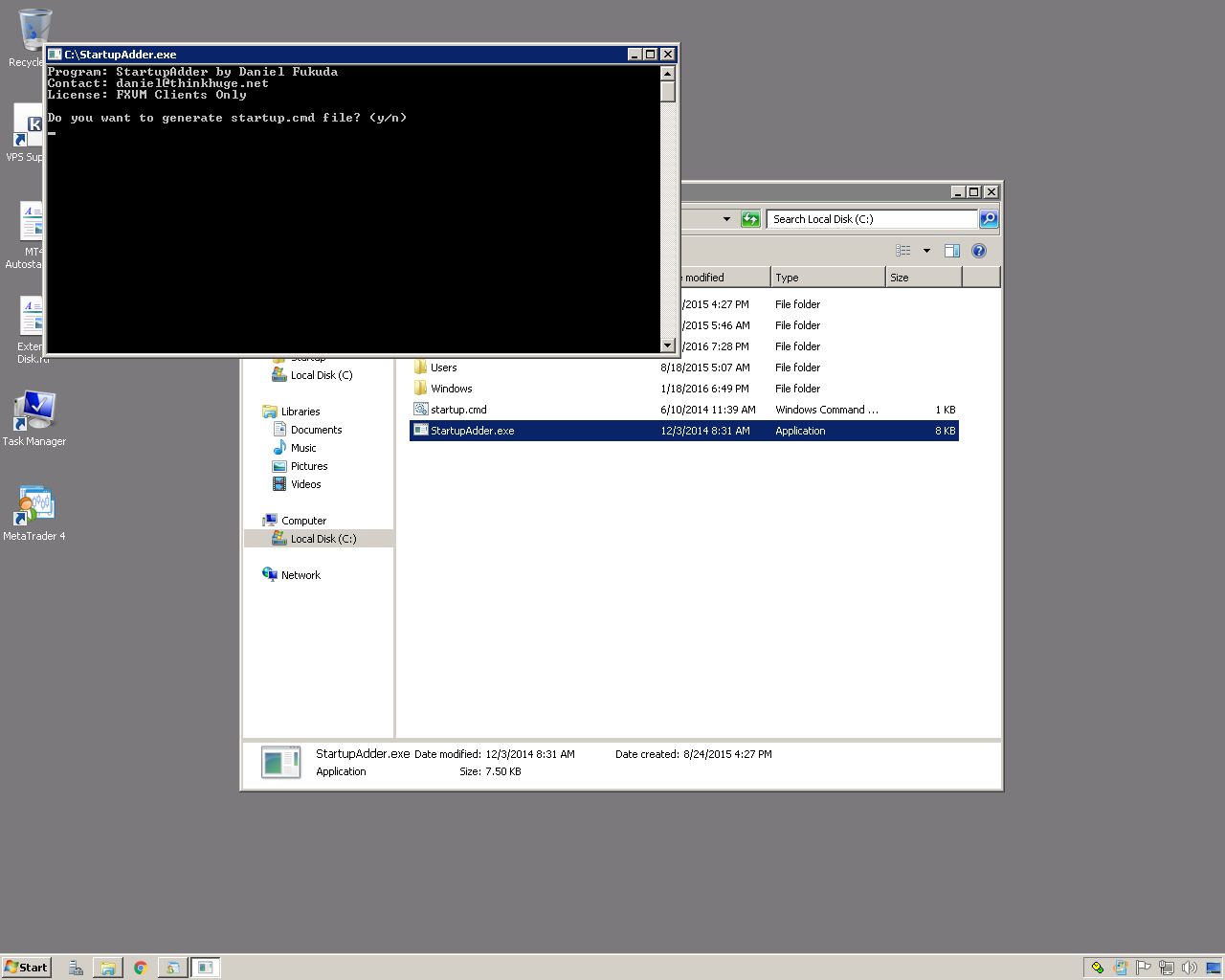Click the console scrollbar down arrow
The image size is (1225, 980).
(667, 345)
